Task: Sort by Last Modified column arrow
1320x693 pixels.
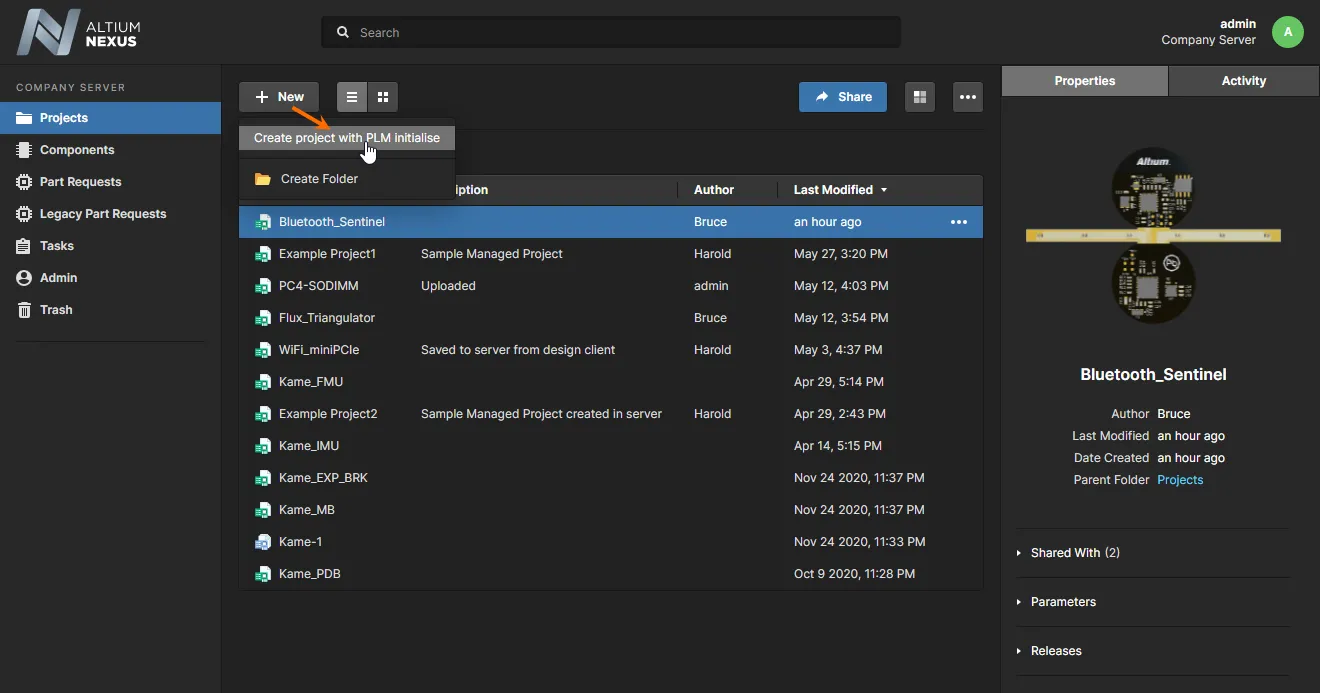Action: [884, 190]
